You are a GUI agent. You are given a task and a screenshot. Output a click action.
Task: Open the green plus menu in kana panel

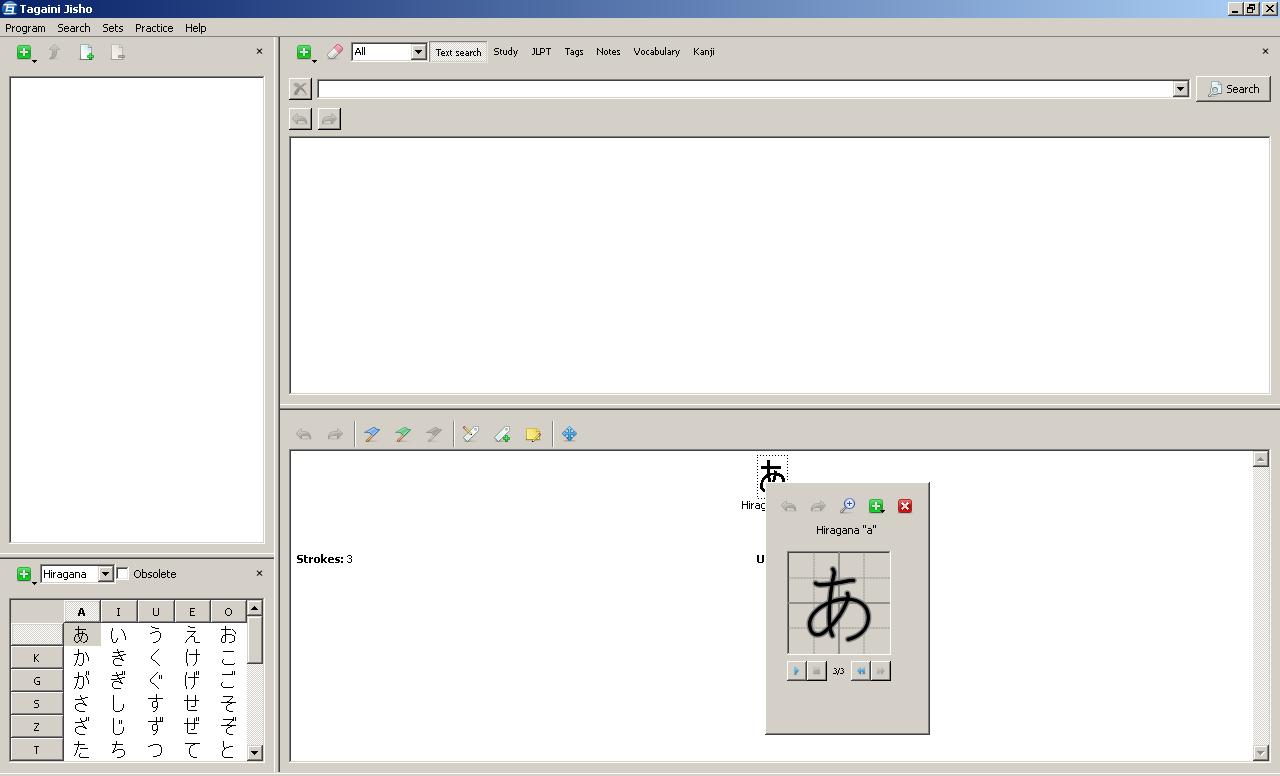(x=25, y=575)
